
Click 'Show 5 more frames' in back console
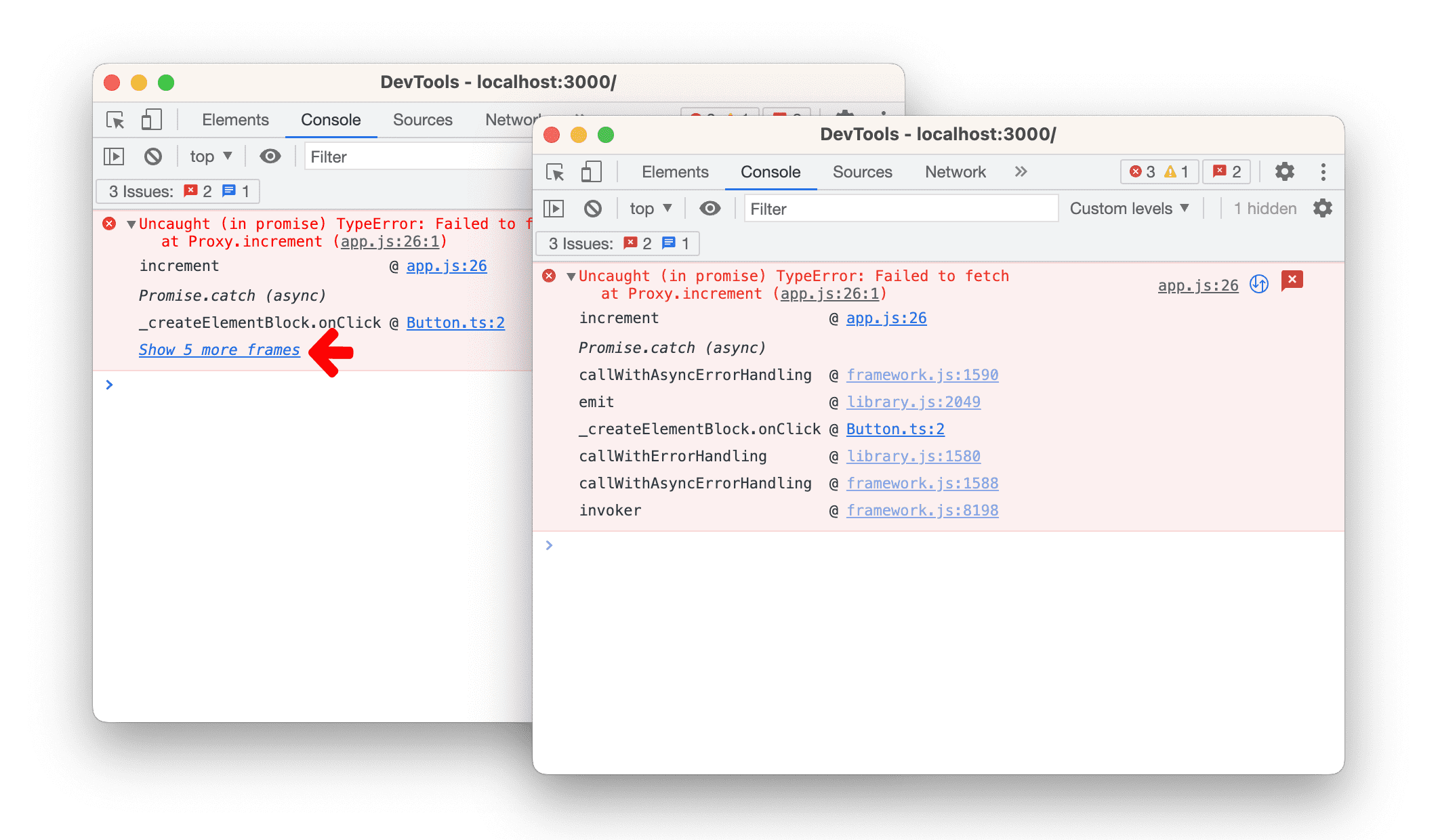tap(220, 350)
